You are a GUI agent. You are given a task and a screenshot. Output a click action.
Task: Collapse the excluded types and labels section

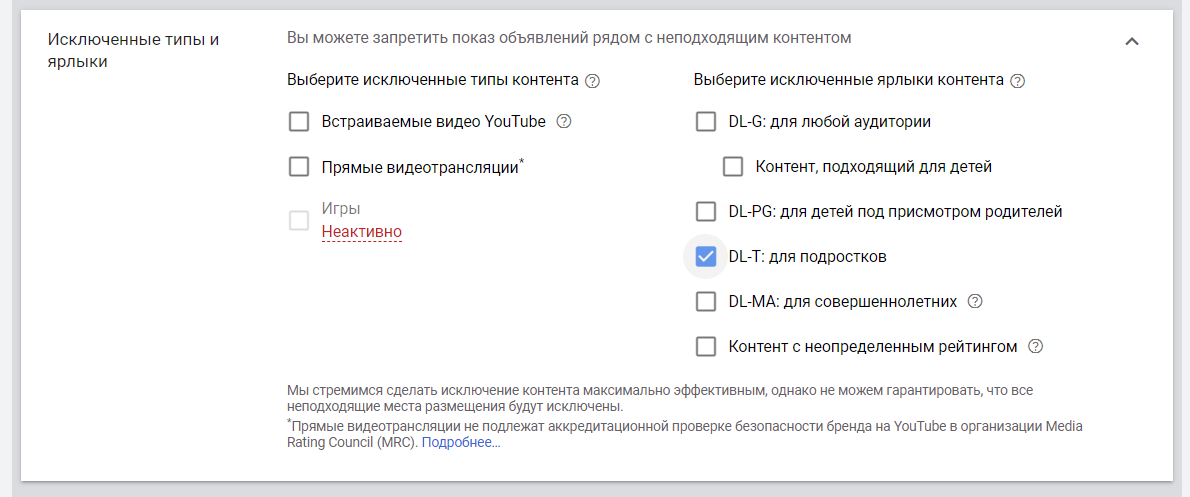point(1132,42)
